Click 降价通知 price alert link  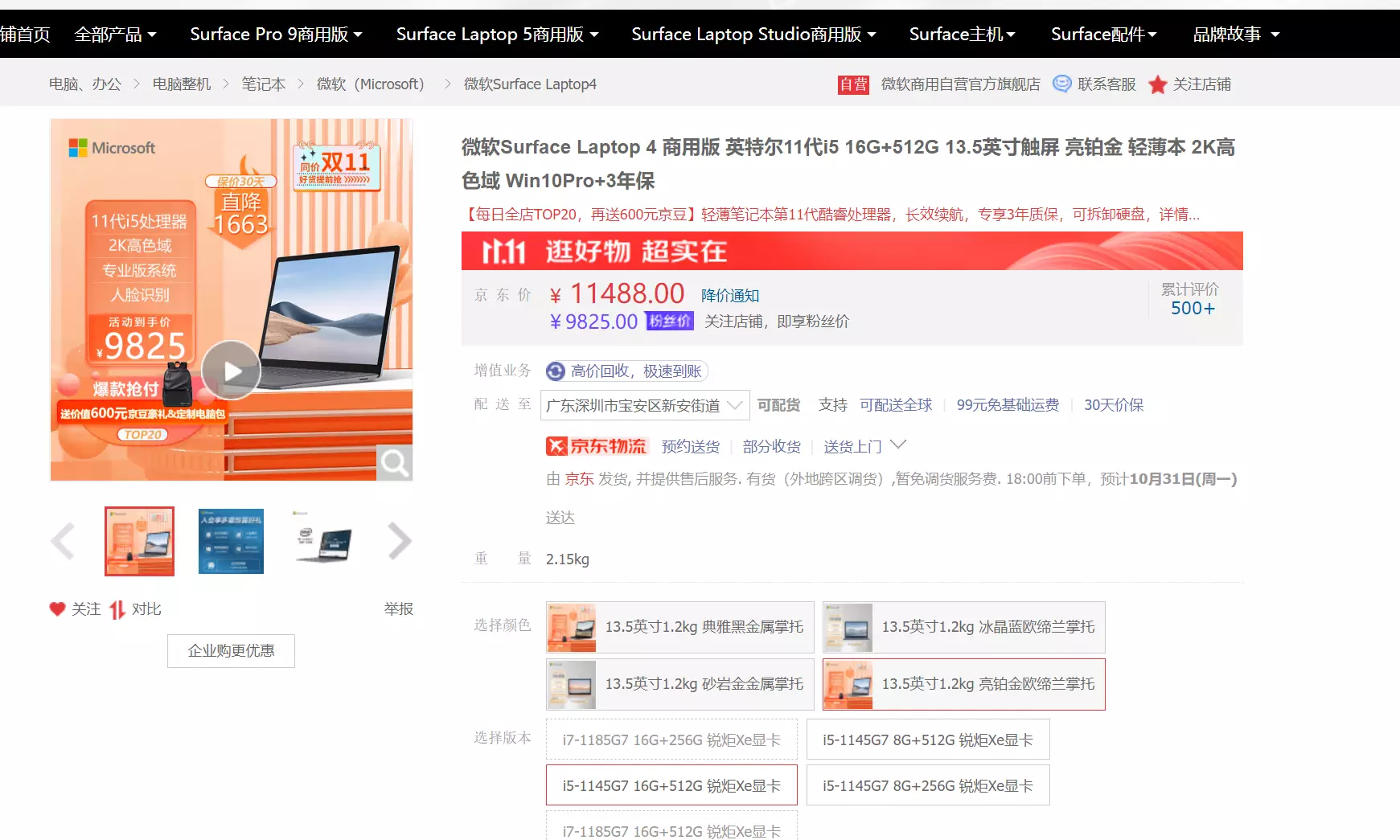point(730,296)
